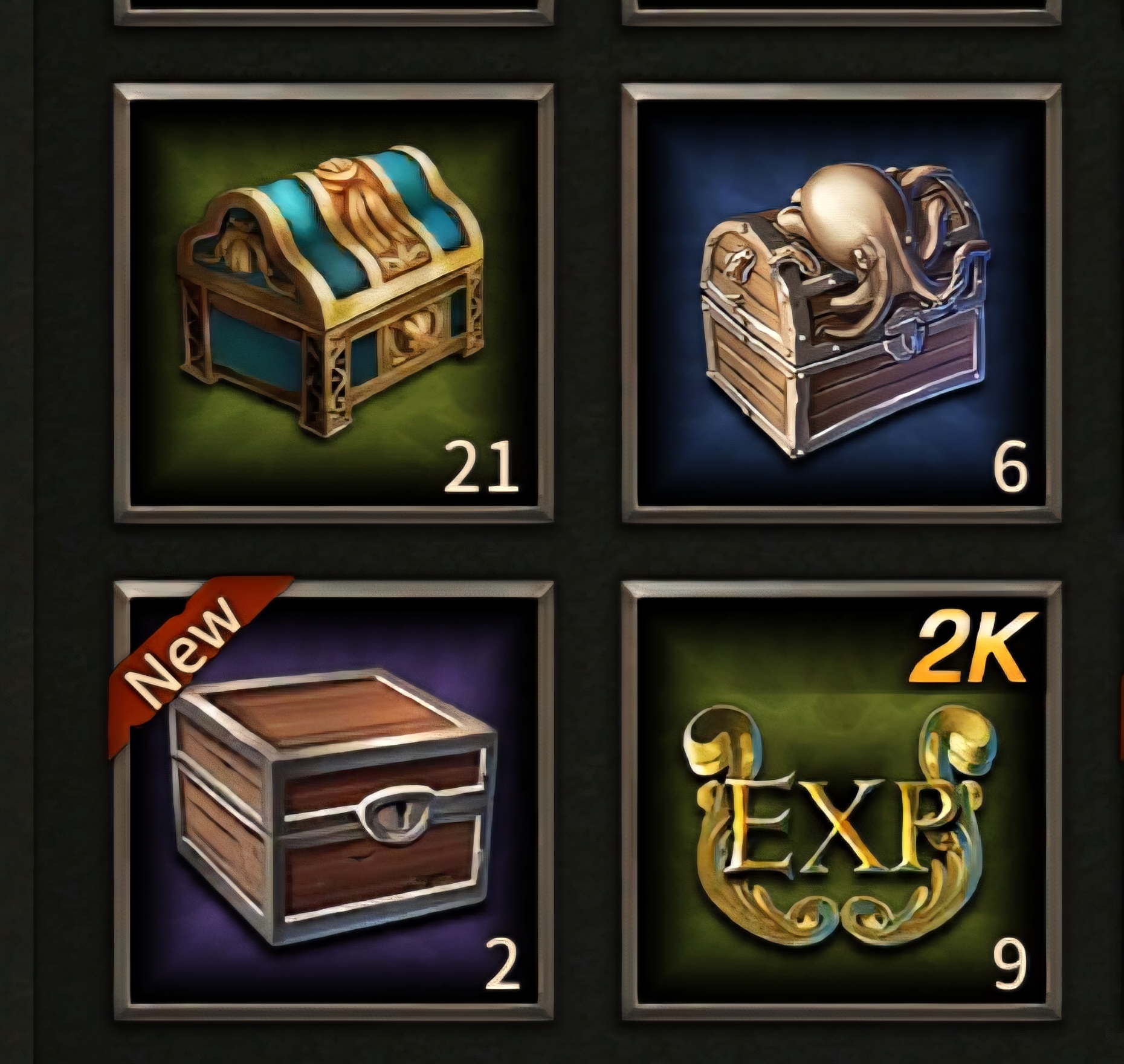
Task: Click the silver frame of the teal chest slot
Action: [334, 92]
